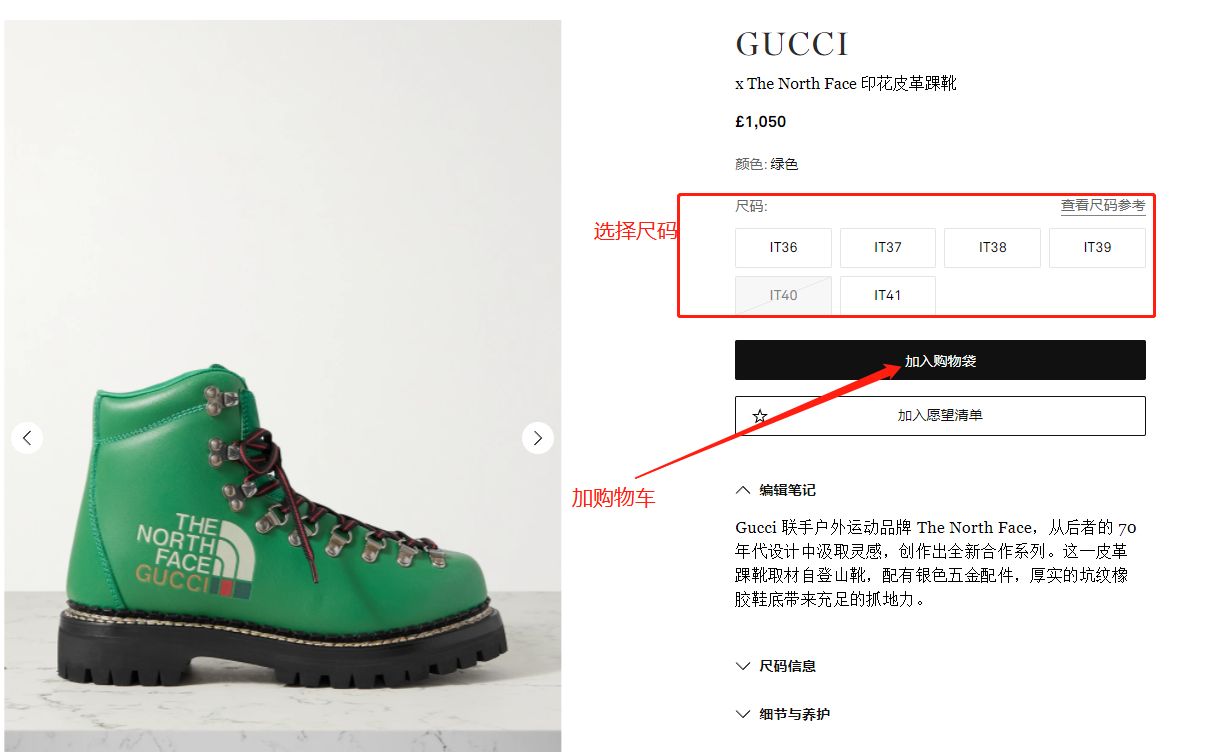Screen dimensions: 1217x752
Task: Open the GUCCI brand heading
Action: [792, 44]
